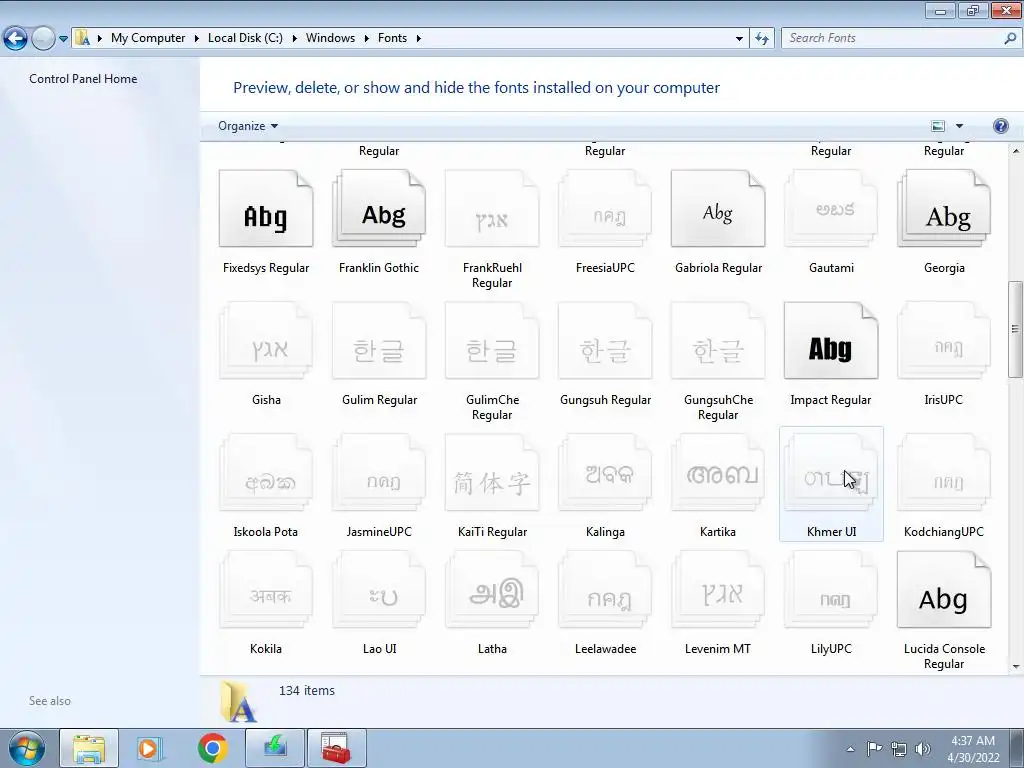This screenshot has width=1024, height=768.
Task: Select the Khmer UI font icon
Action: click(831, 472)
